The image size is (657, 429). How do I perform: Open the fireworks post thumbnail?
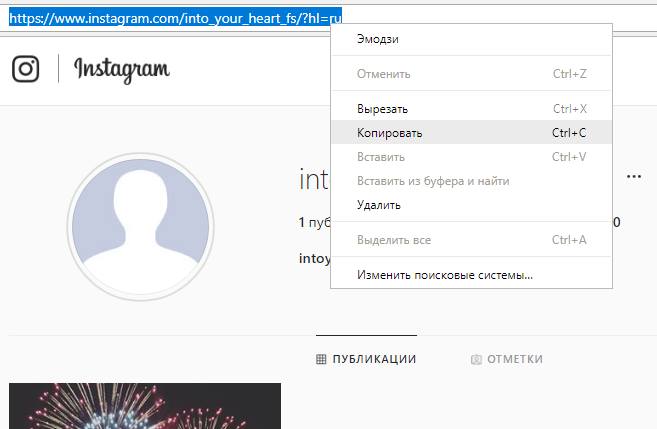click(145, 406)
